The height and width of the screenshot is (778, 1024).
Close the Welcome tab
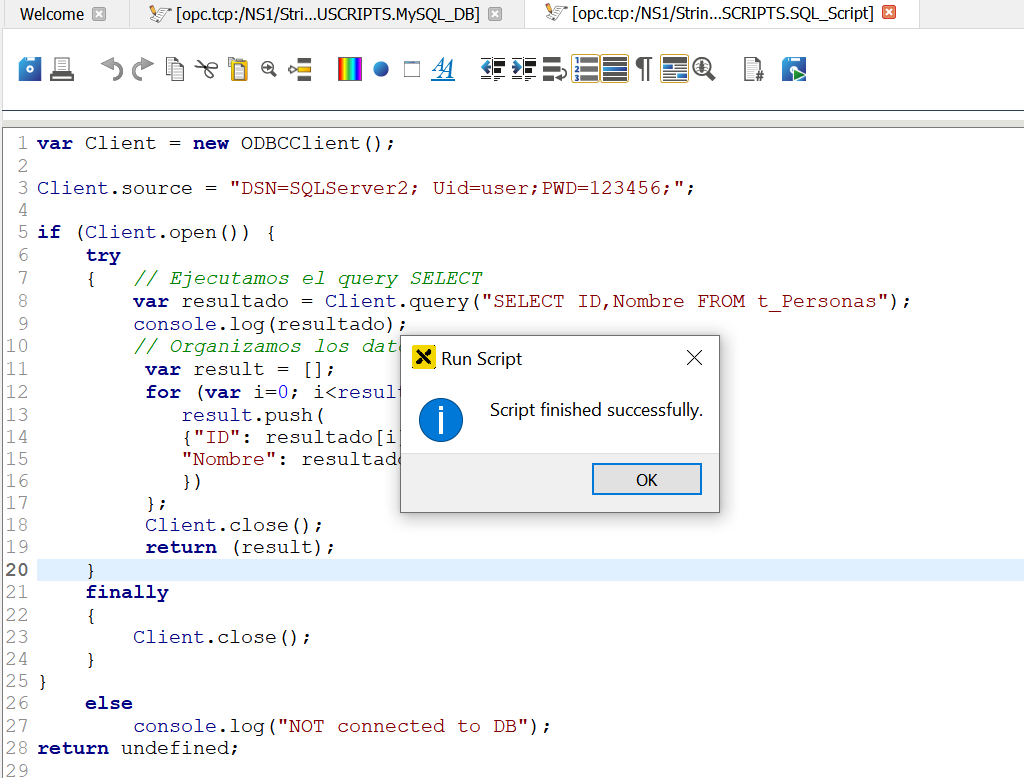pos(99,14)
